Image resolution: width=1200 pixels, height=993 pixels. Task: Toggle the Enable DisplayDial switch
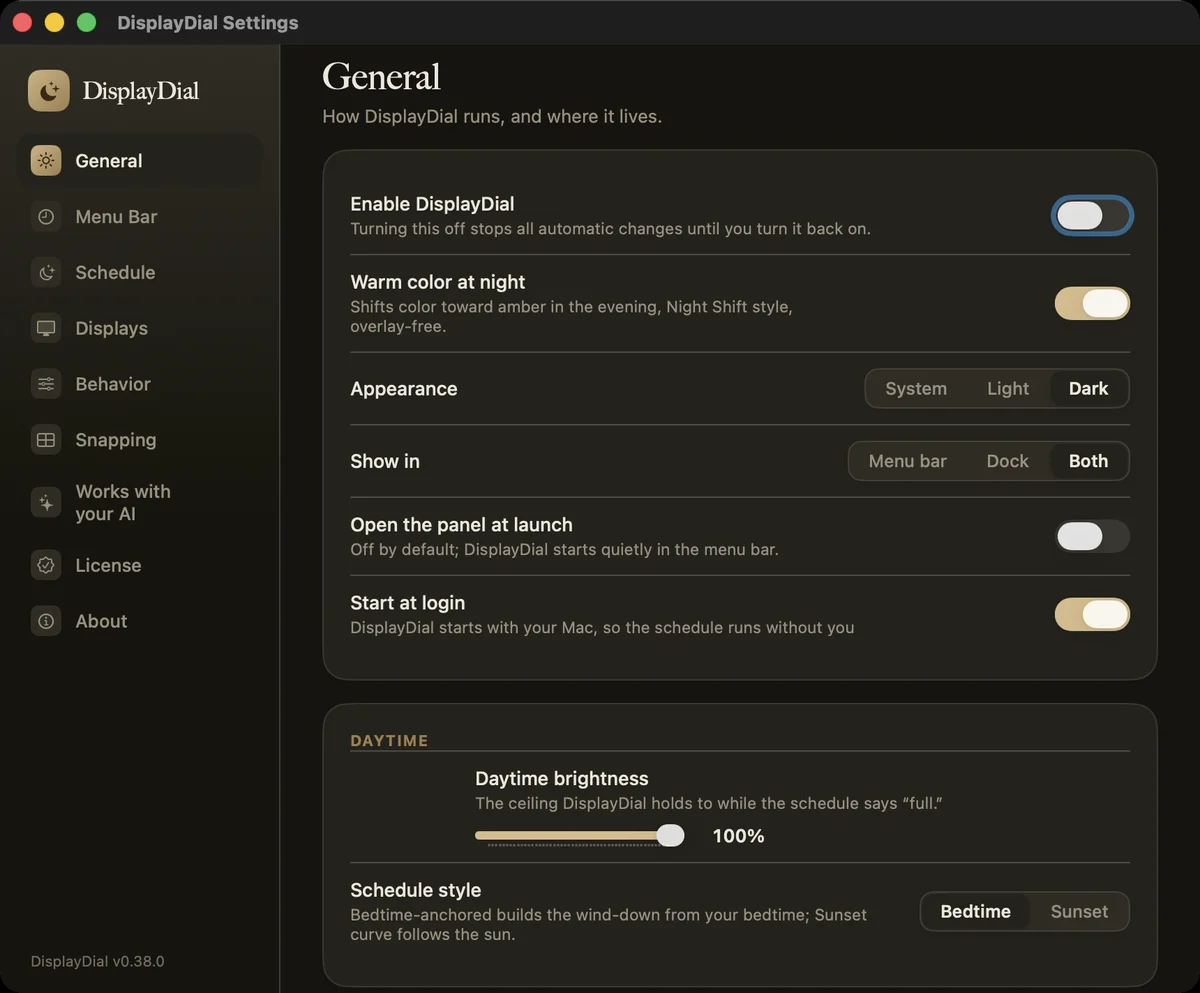(1092, 215)
